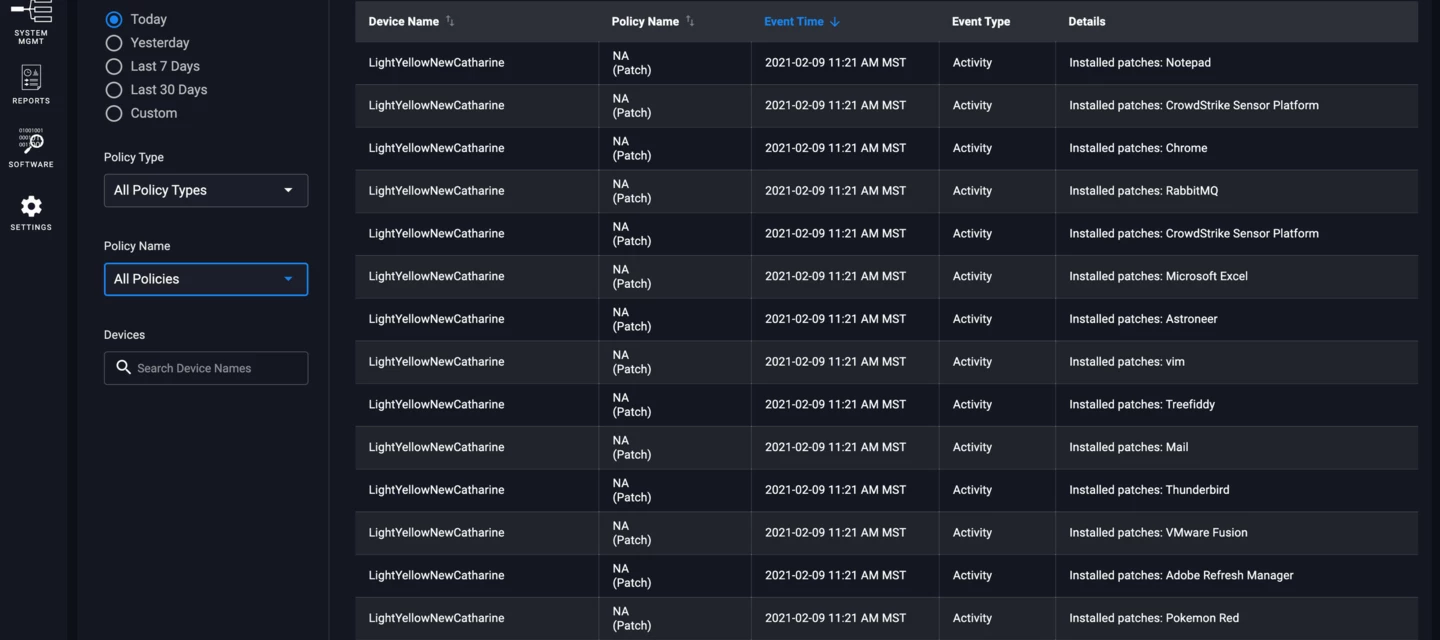Select row with Installed patches: Chrome
Viewport: 1440px width, 640px height.
pyautogui.click(x=886, y=148)
